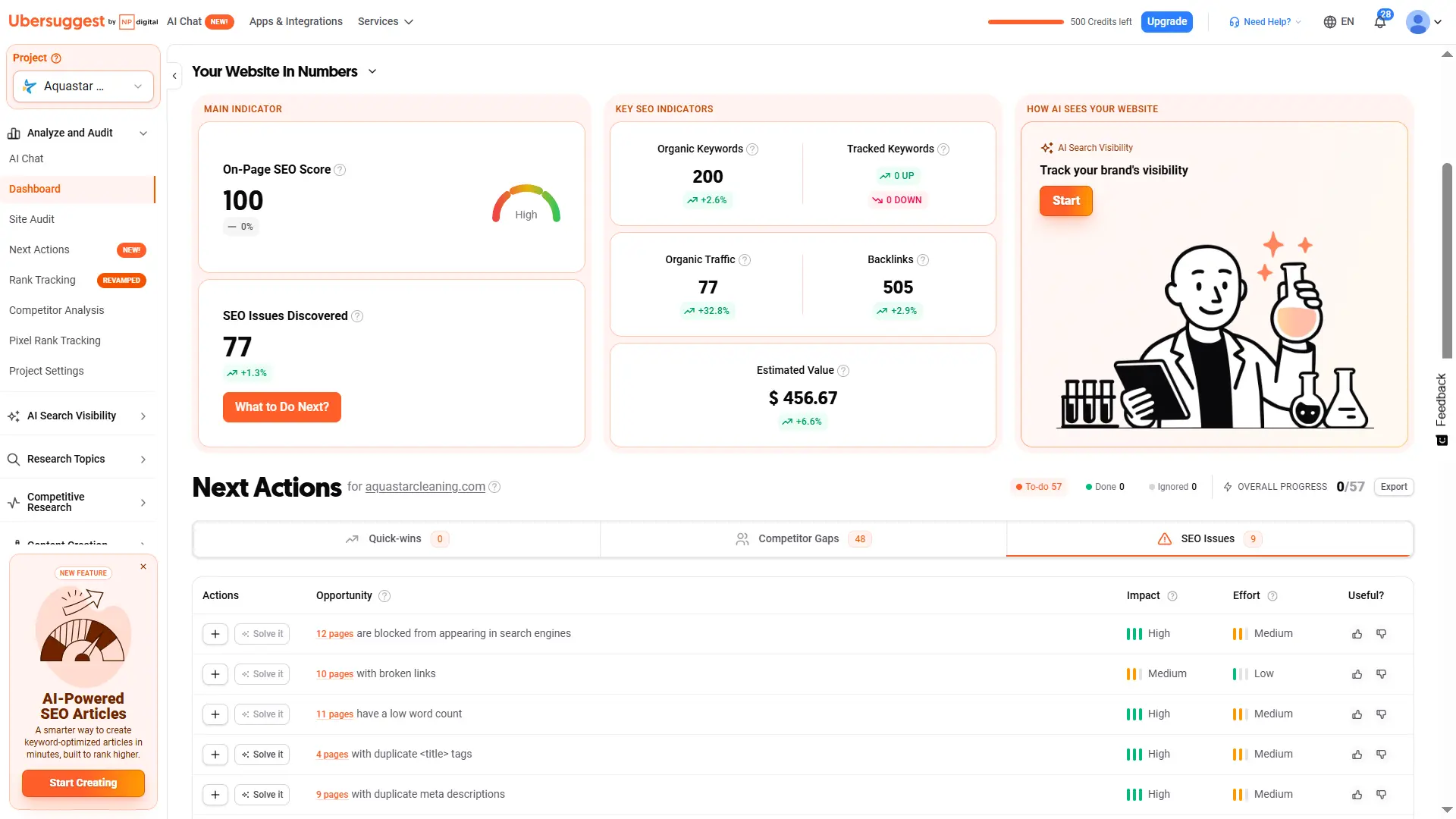
Task: Open the Aquastar project dropdown
Action: [83, 86]
